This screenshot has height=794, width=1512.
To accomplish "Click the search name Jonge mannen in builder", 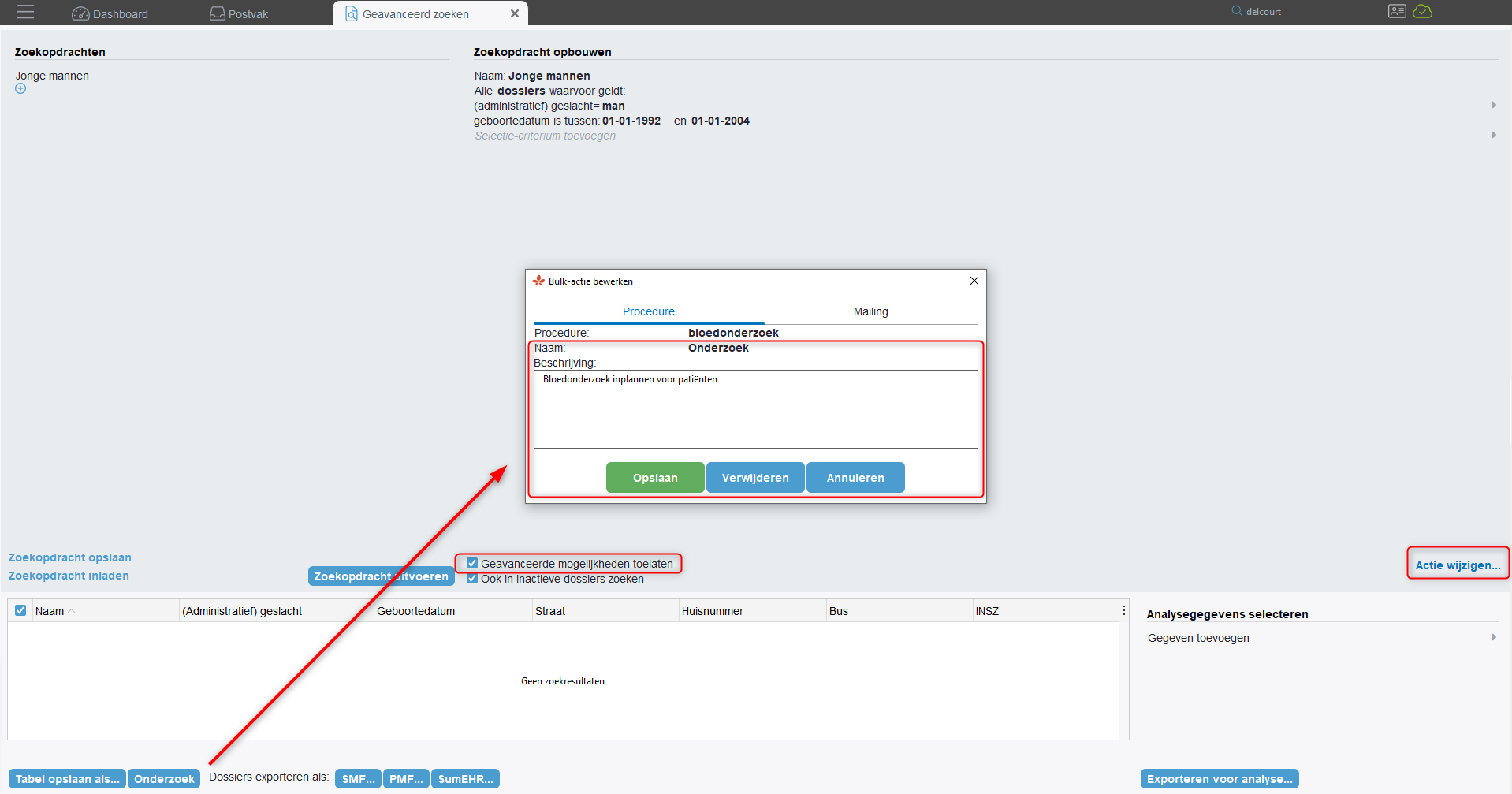I will click(549, 76).
